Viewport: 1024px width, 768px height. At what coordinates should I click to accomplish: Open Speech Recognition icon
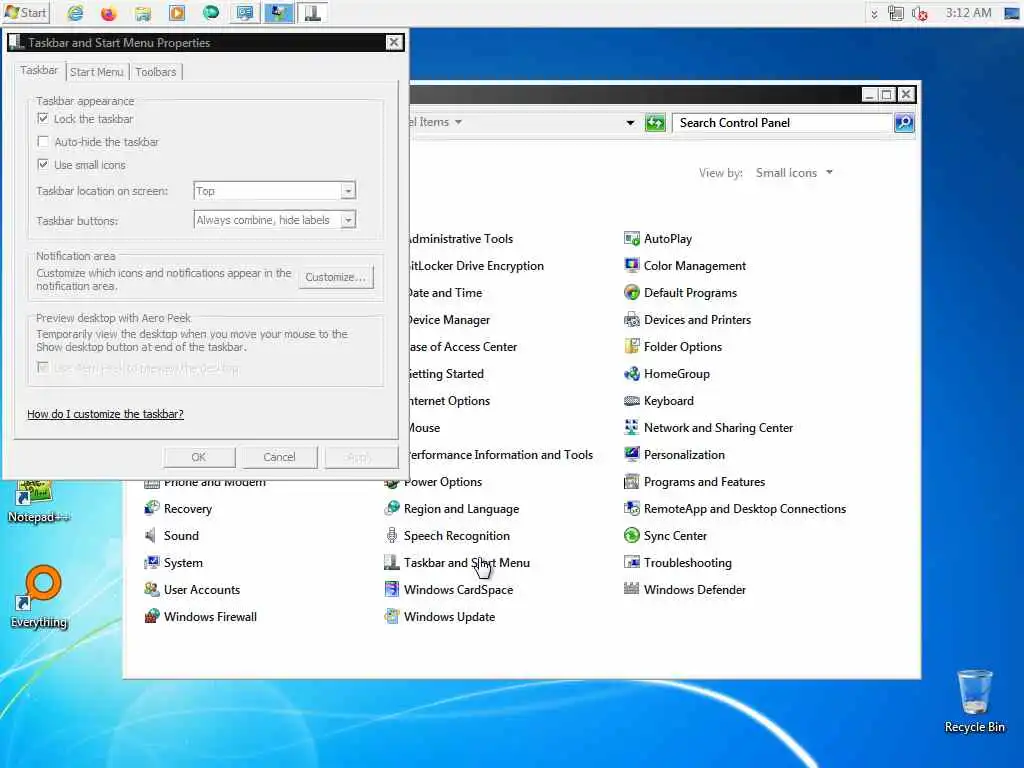[x=392, y=536]
